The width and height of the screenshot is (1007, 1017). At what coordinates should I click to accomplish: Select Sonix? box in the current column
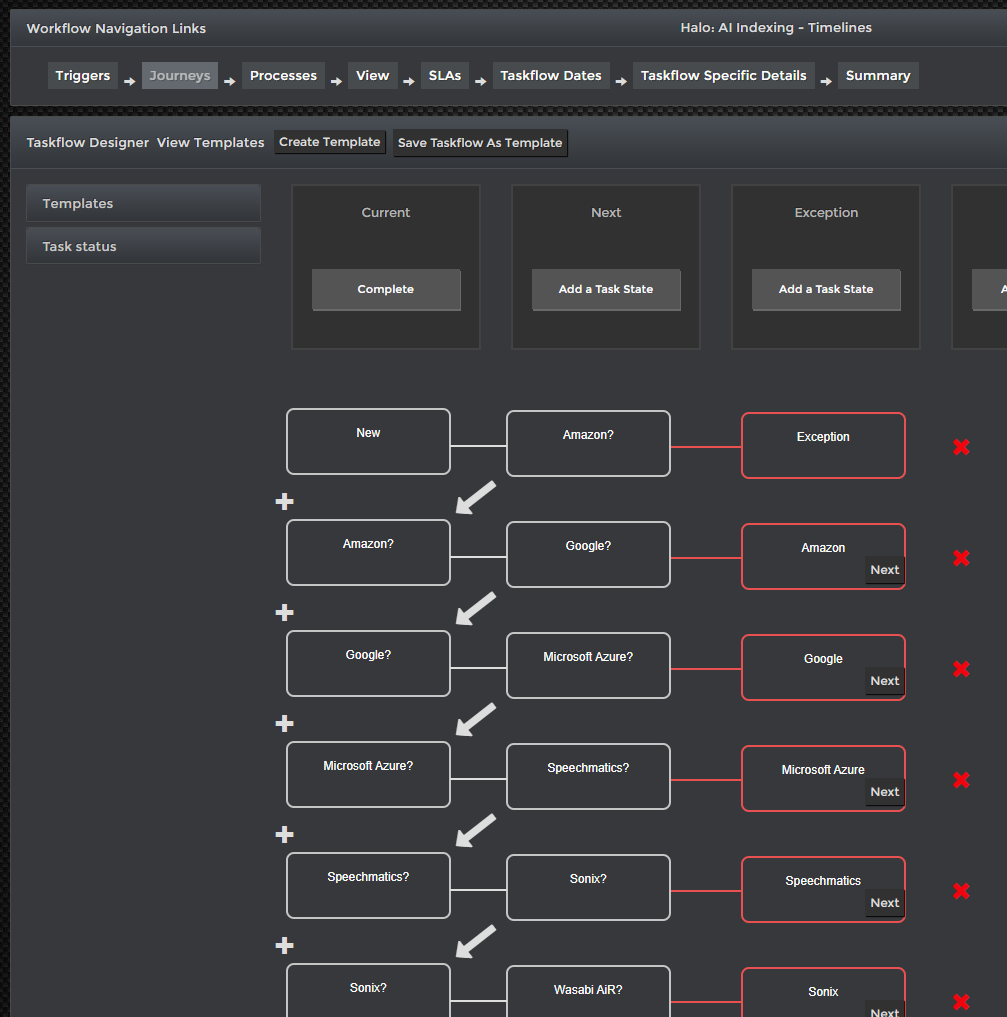368,990
